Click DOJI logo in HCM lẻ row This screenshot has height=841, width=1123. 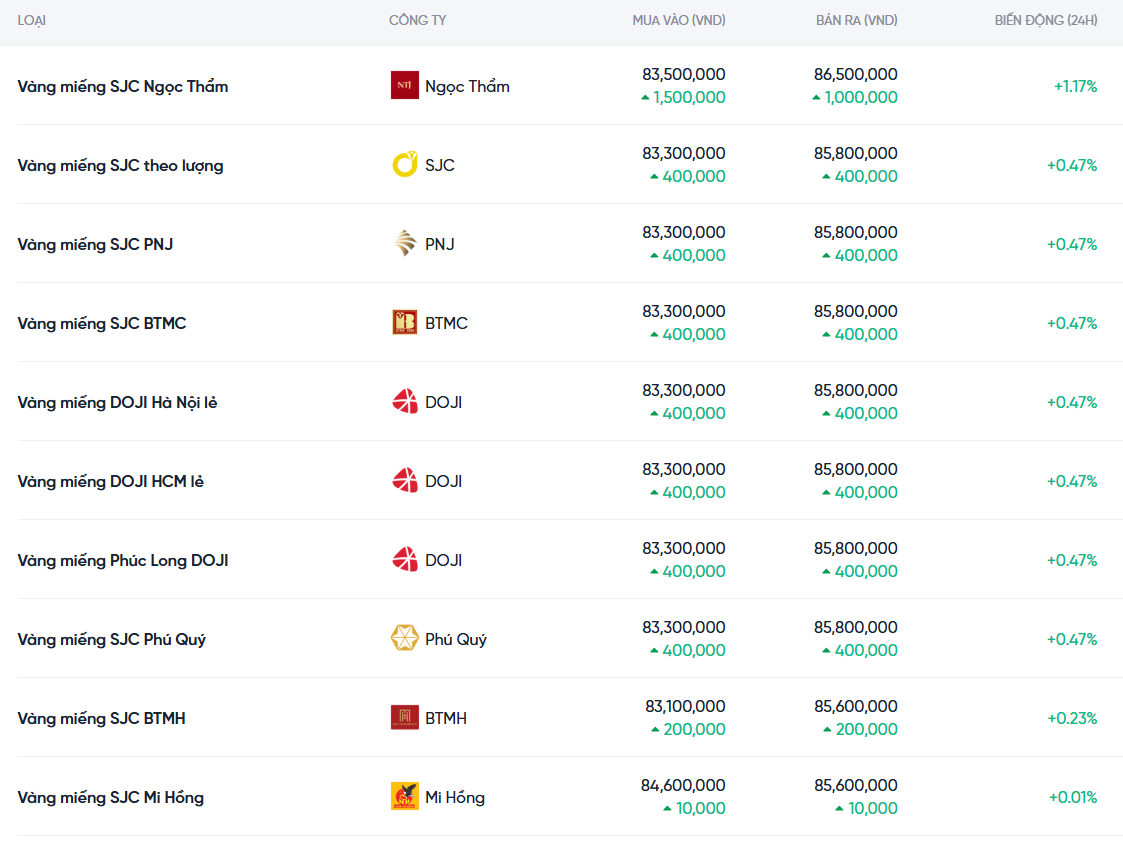click(405, 481)
